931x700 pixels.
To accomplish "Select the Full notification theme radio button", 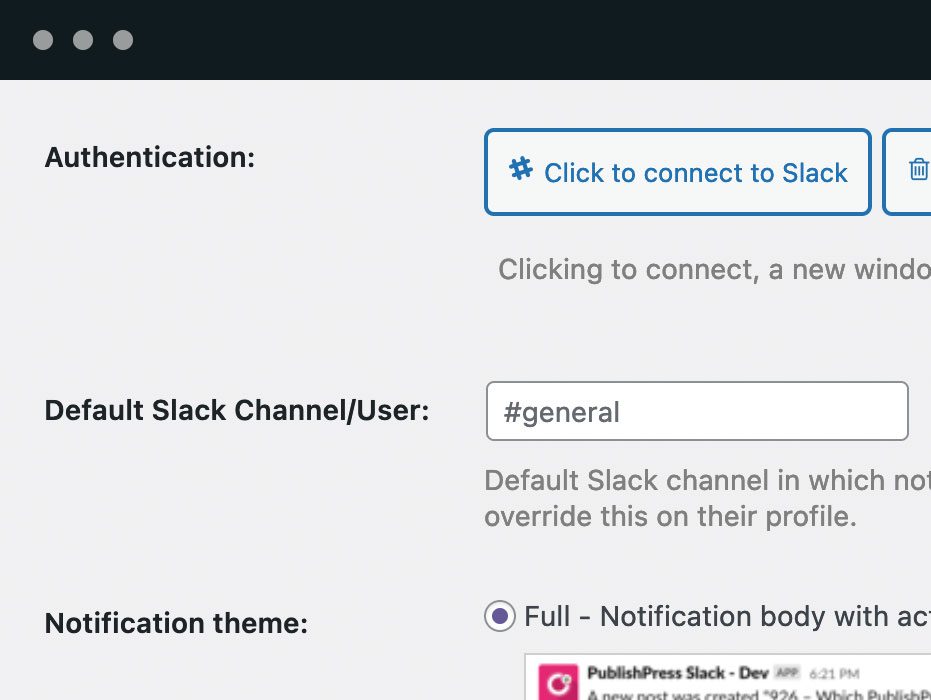I will (500, 616).
